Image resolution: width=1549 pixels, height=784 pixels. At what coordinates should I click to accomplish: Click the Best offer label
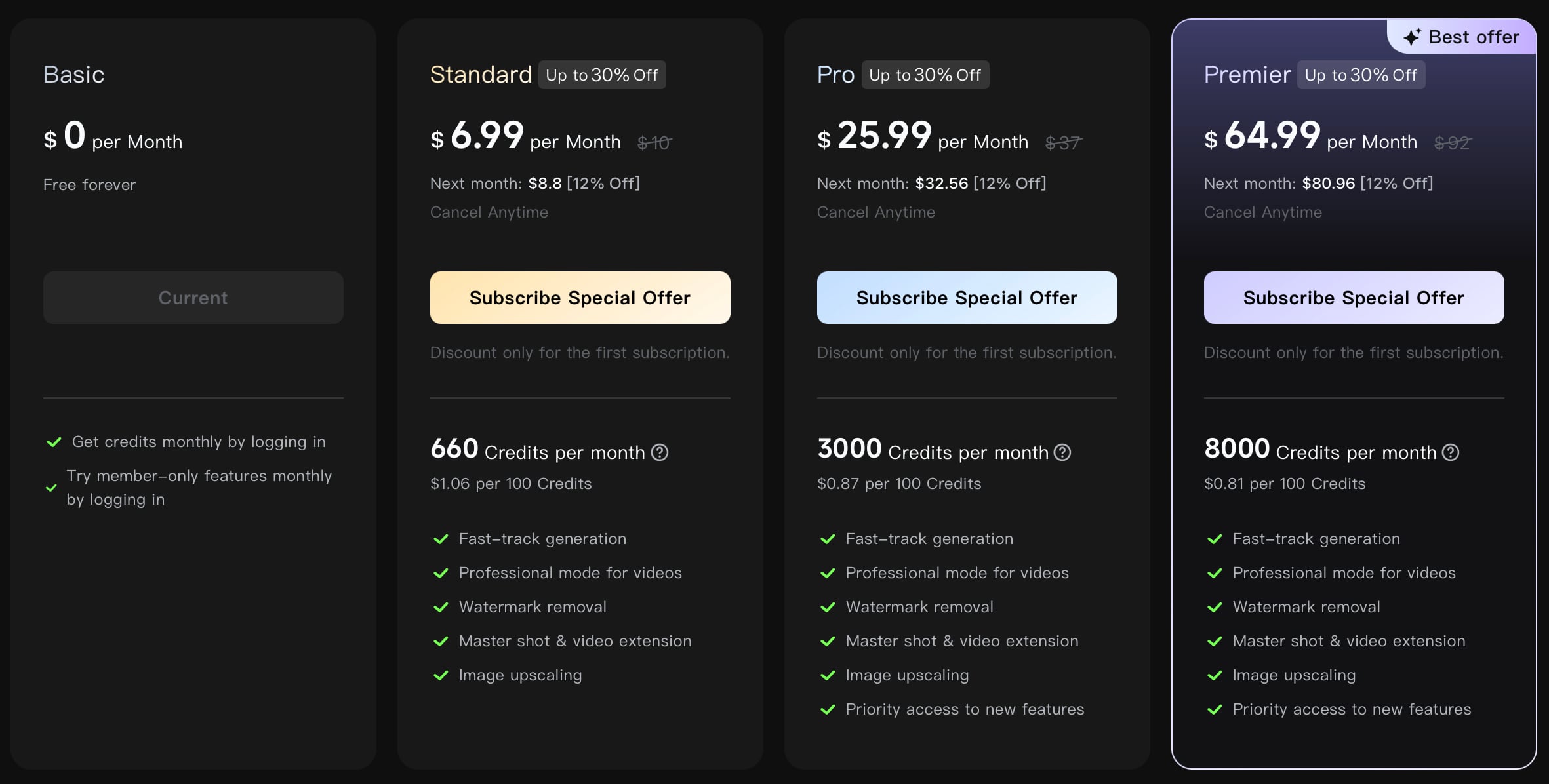1474,37
